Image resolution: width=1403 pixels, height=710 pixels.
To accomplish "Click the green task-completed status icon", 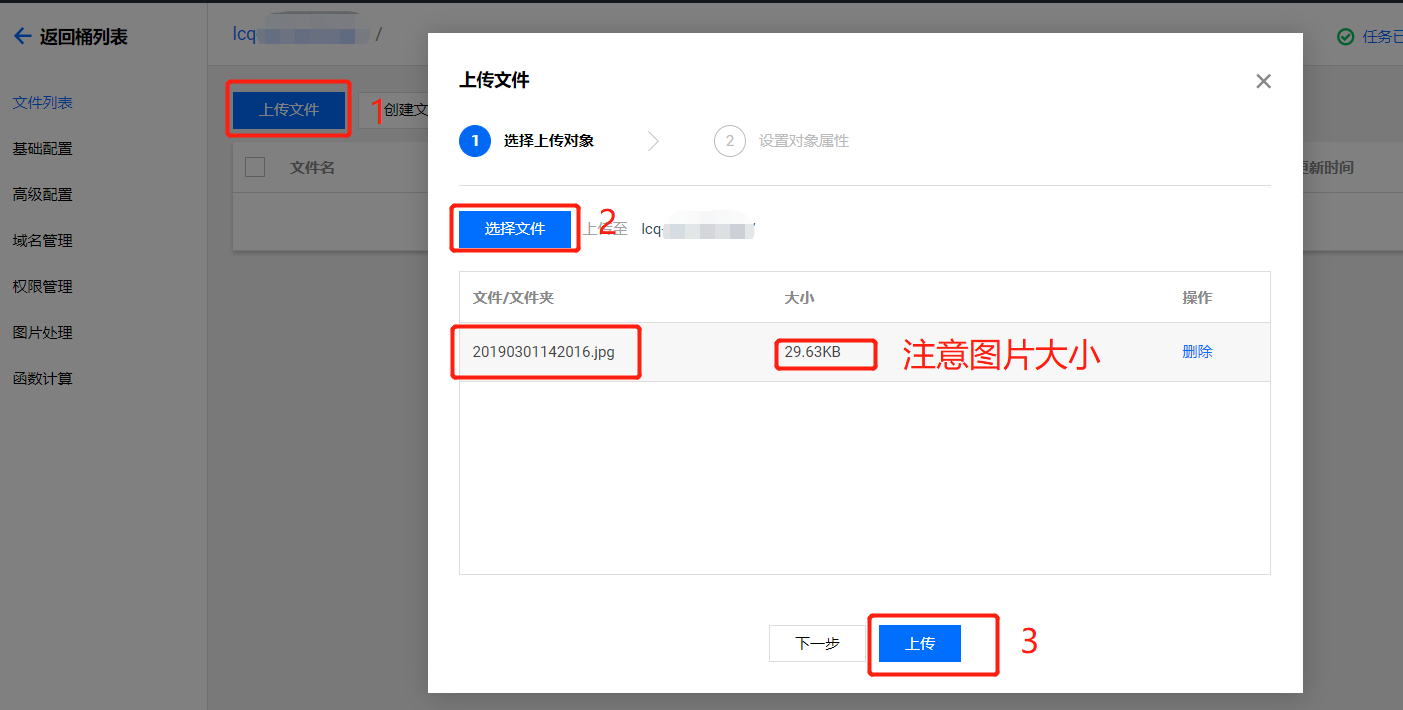I will [1346, 34].
